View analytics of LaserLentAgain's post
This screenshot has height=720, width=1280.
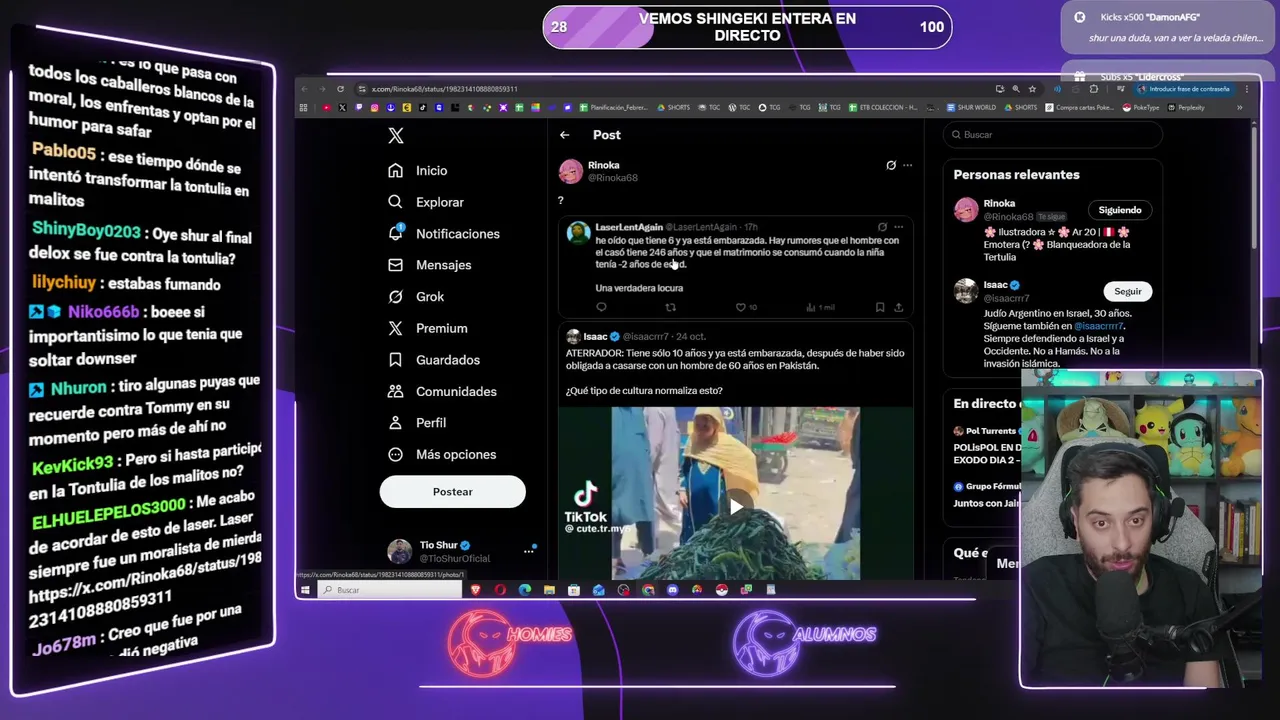(x=821, y=308)
